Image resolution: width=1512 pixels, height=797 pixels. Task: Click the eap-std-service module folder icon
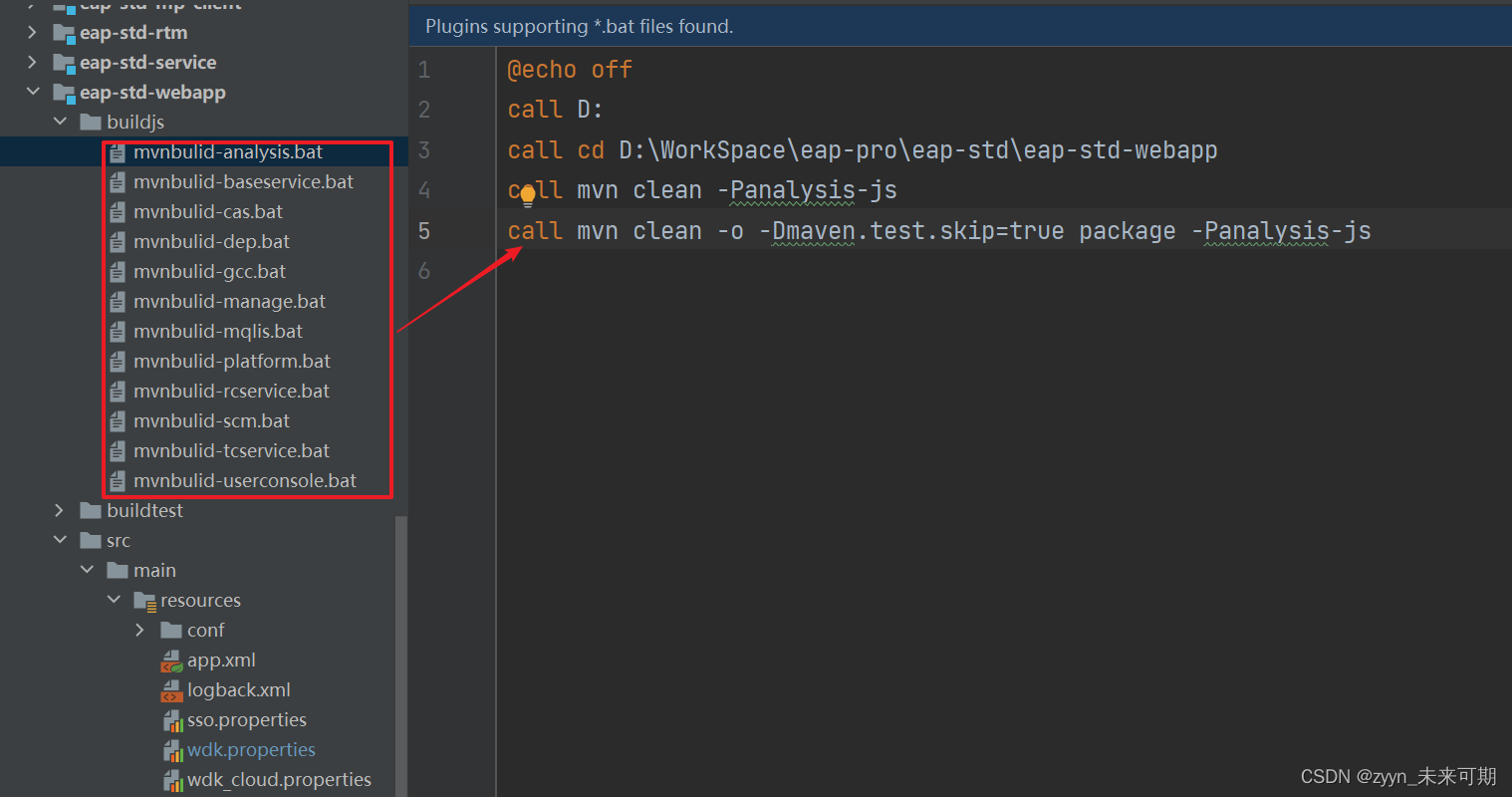[64, 64]
